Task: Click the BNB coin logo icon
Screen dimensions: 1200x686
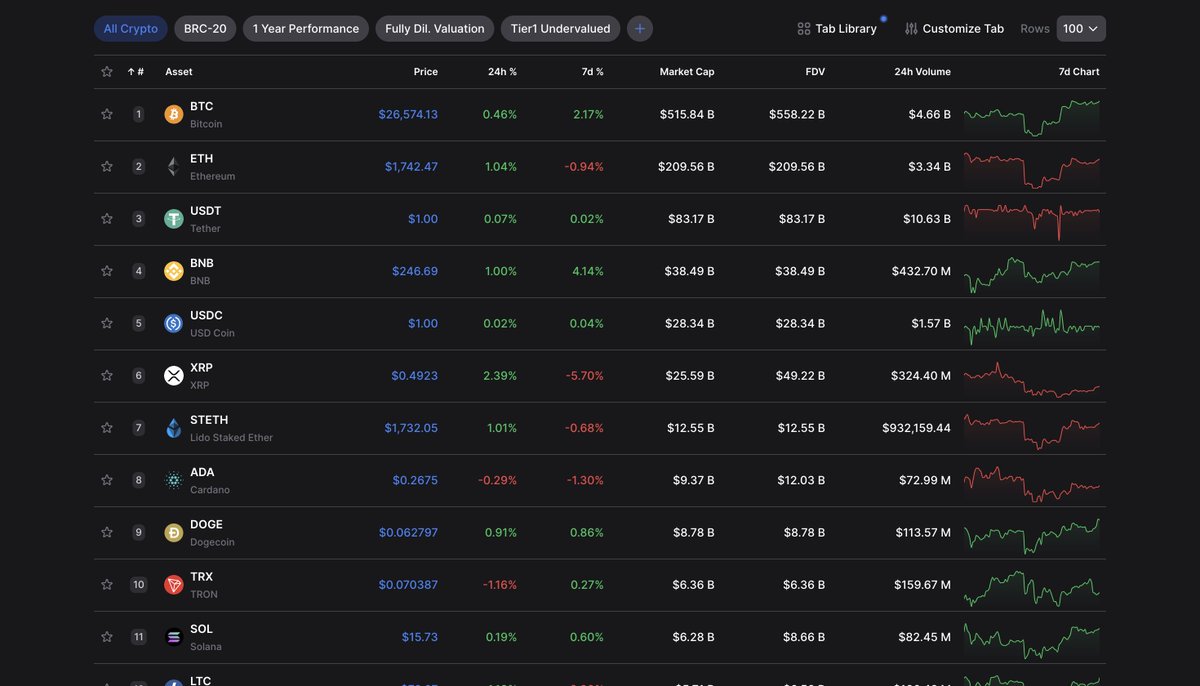Action: (174, 271)
